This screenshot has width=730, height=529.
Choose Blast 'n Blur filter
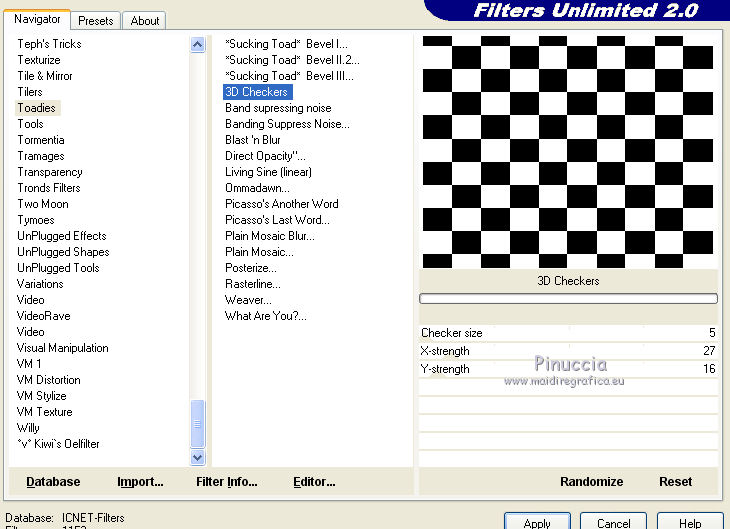coord(253,140)
